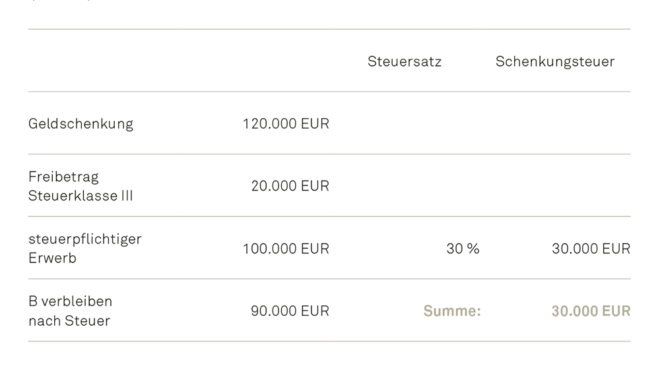Click the text nach Steuer
This screenshot has height=370, width=660.
tap(69, 321)
